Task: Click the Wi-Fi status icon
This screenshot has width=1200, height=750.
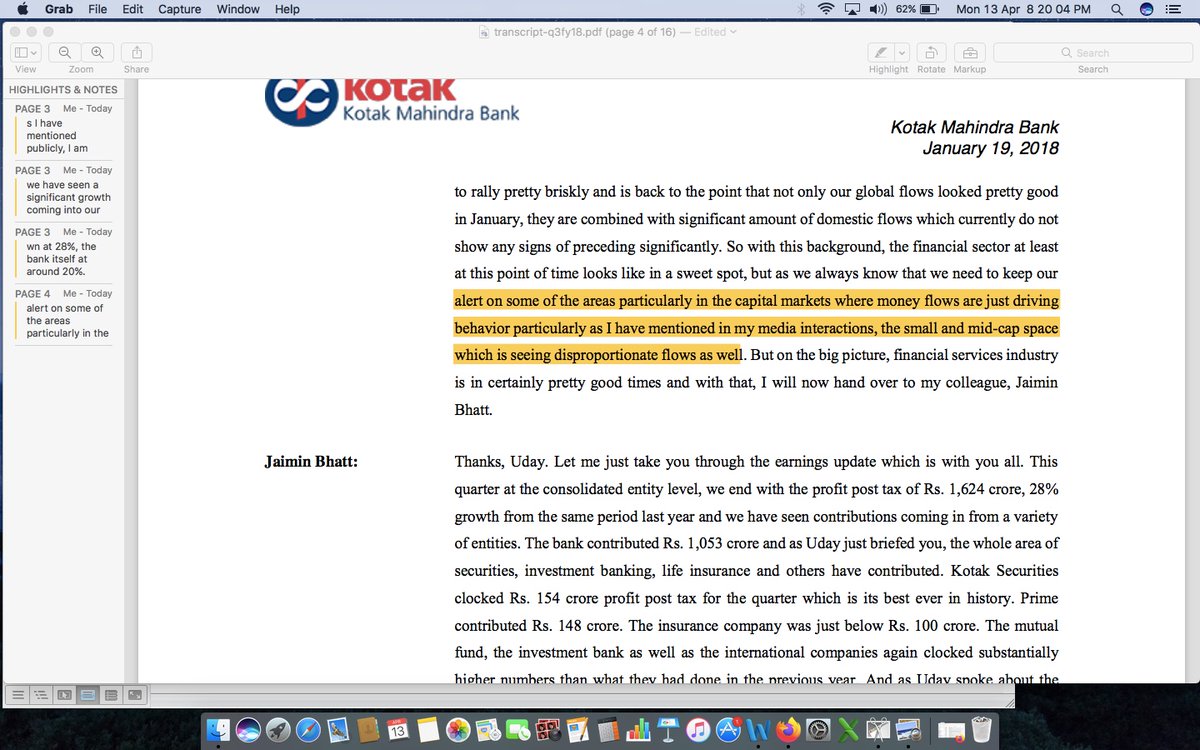Action: [825, 9]
